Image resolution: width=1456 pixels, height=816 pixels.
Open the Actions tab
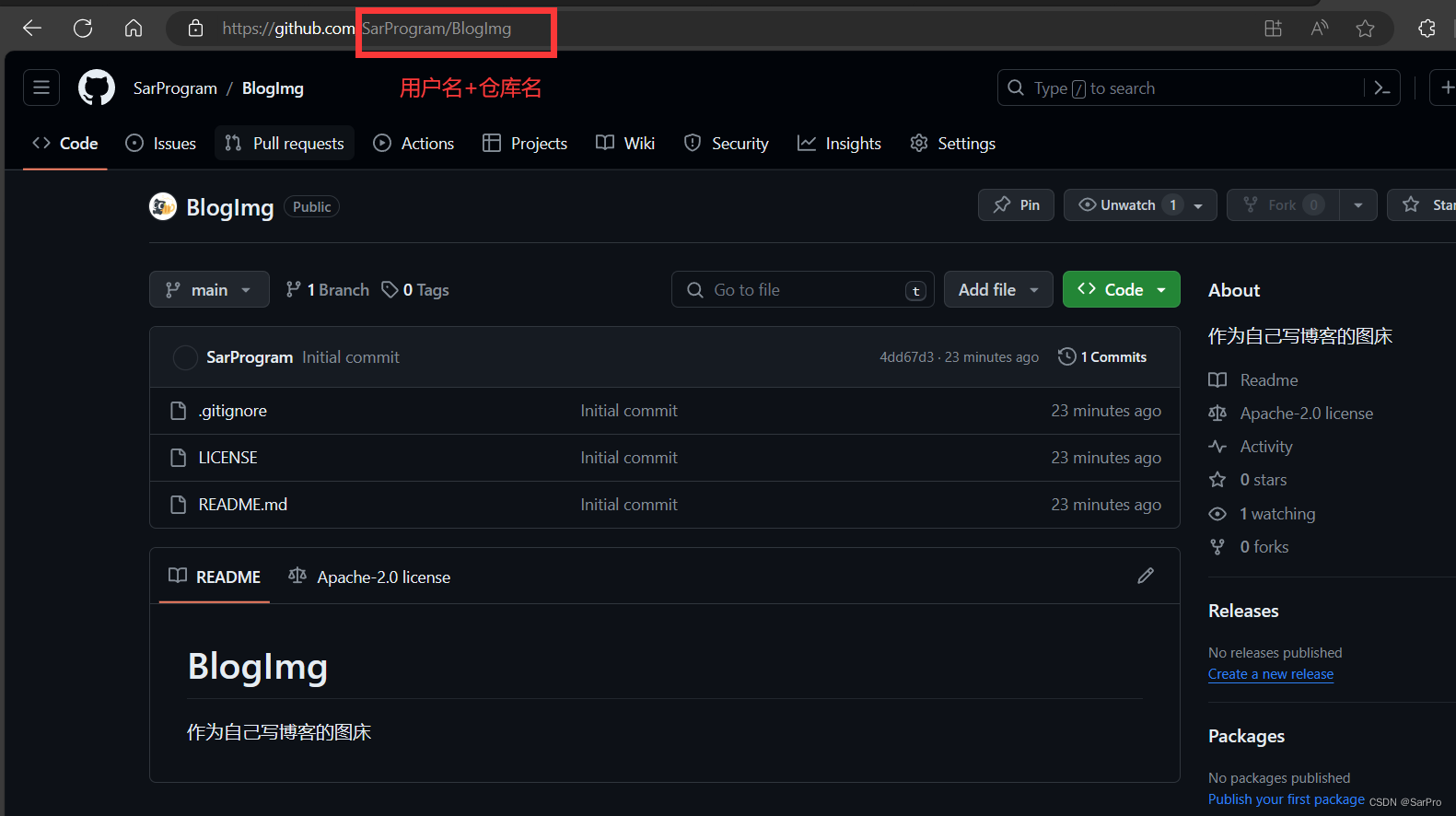(x=414, y=143)
